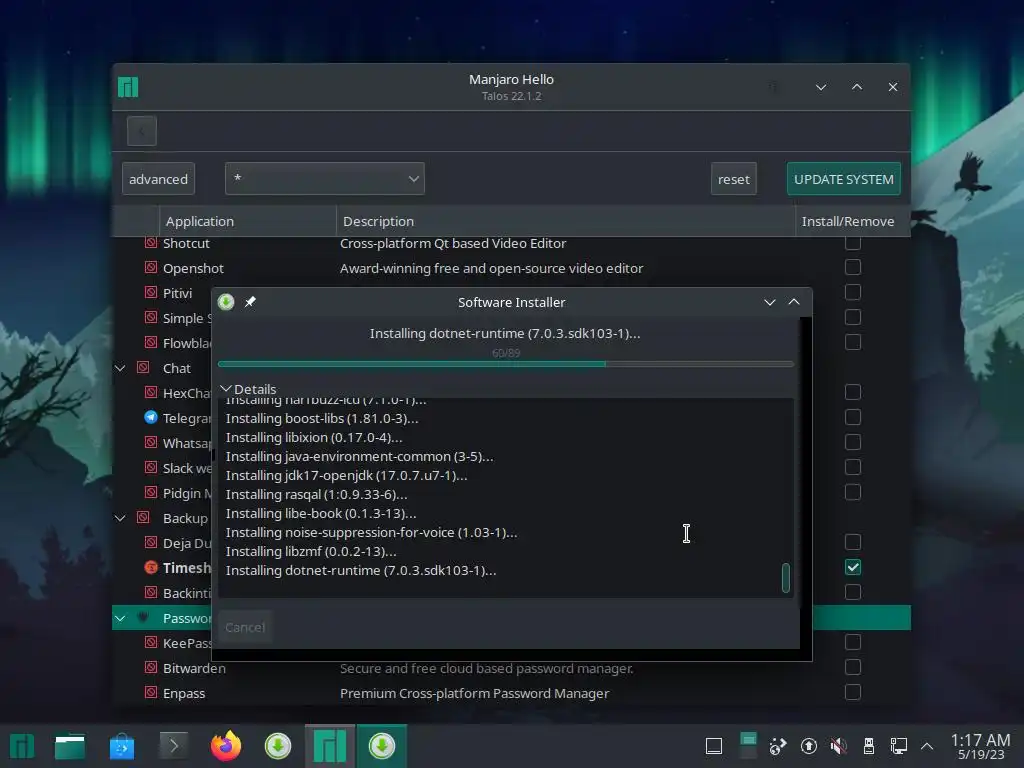Click the installation progress bar
Screen dimensions: 1024x768
[505, 364]
